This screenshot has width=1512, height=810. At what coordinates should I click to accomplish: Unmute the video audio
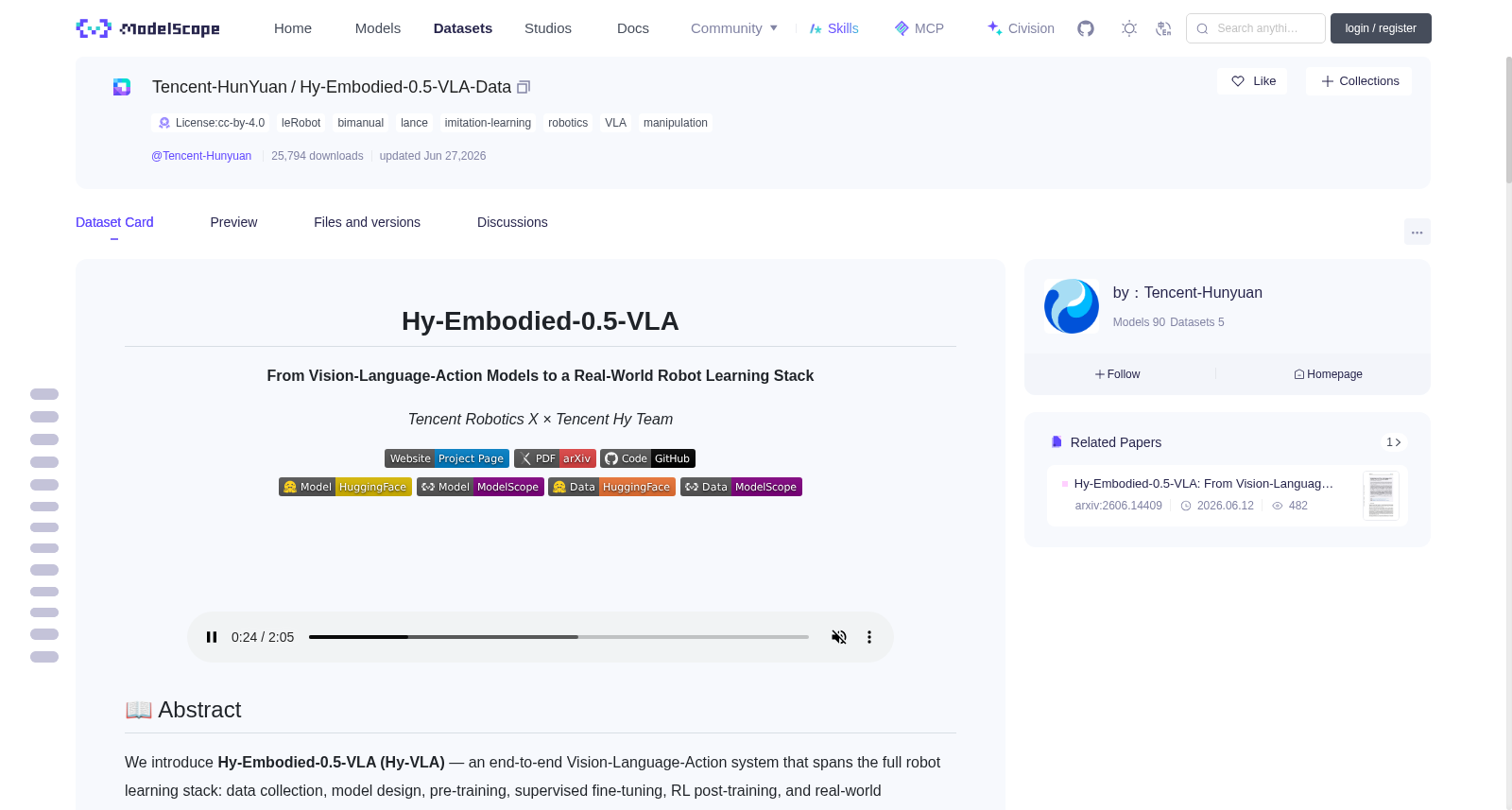click(x=839, y=637)
